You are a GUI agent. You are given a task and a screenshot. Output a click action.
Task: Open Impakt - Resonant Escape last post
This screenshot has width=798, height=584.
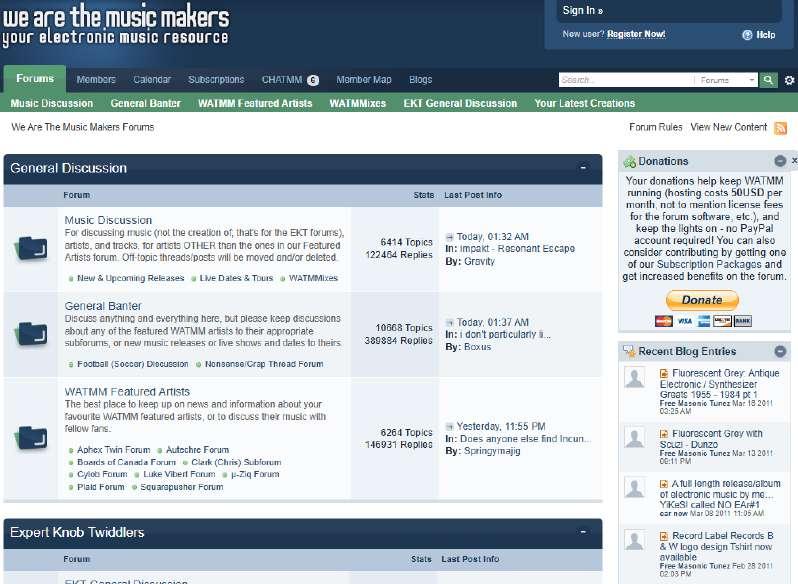click(x=518, y=249)
